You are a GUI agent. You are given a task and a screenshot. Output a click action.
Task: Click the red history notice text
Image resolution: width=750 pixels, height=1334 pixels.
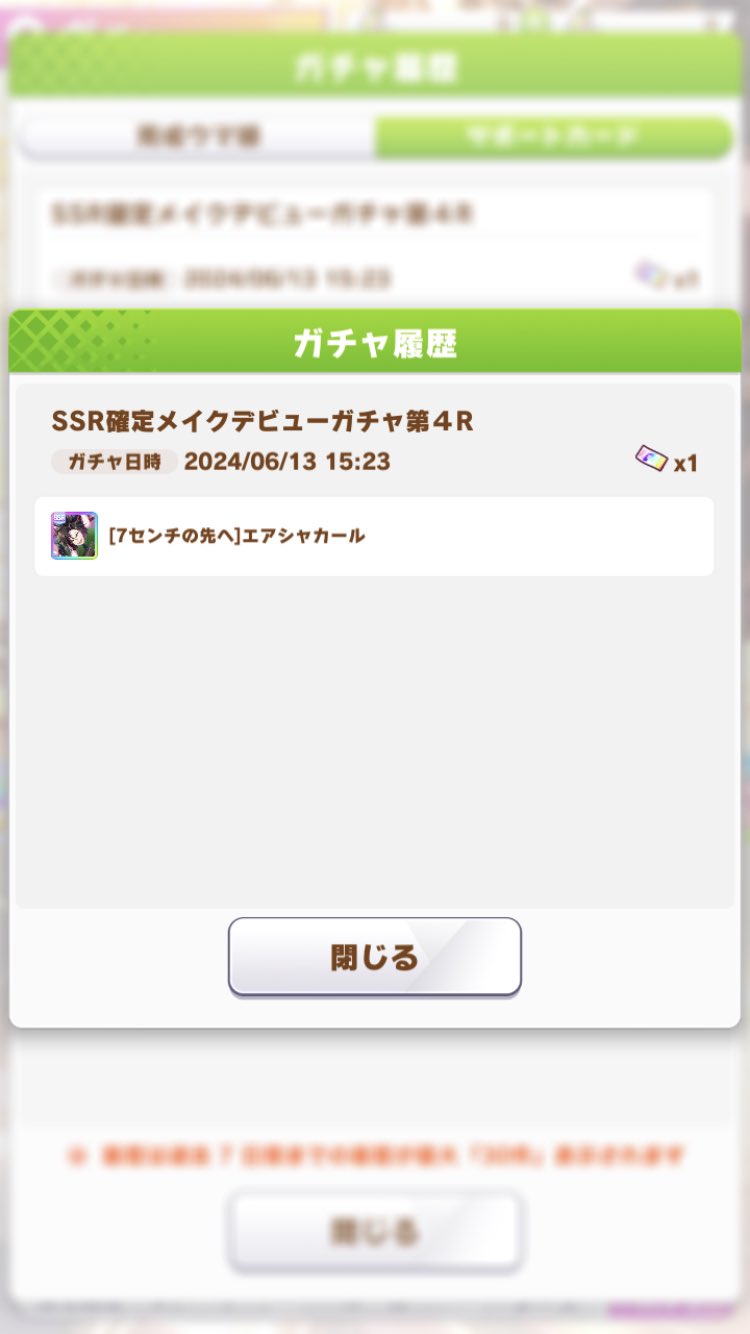point(375,1157)
